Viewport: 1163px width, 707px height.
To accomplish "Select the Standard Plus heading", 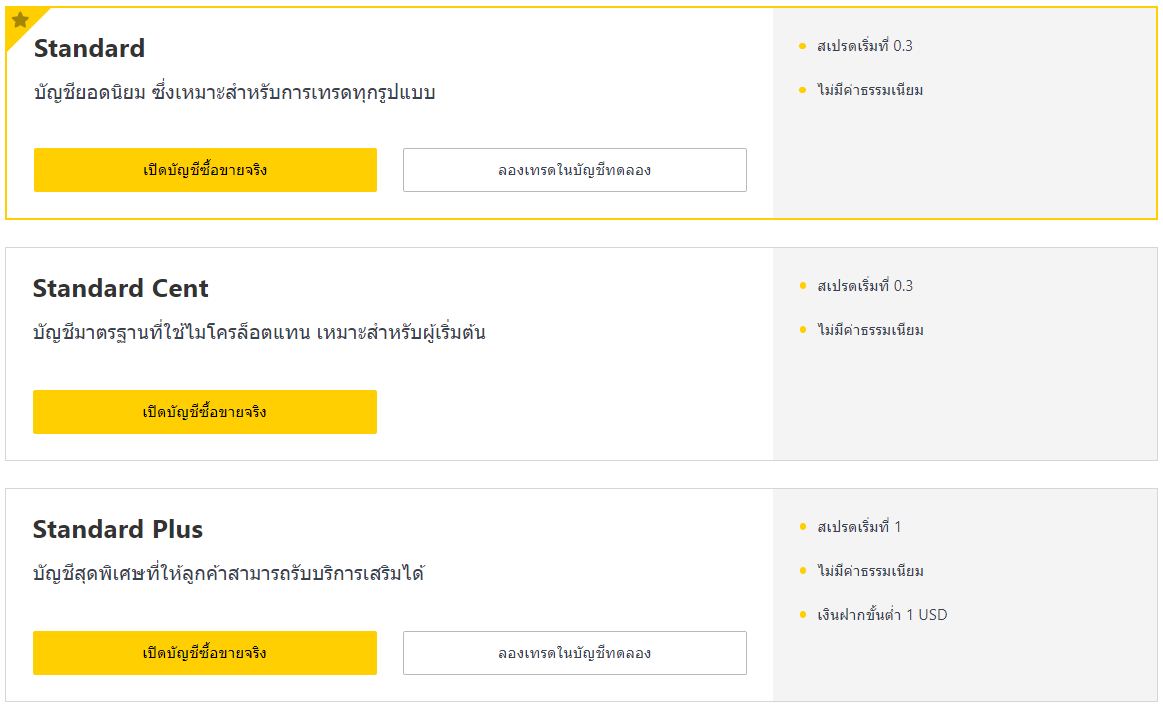I will click(118, 529).
